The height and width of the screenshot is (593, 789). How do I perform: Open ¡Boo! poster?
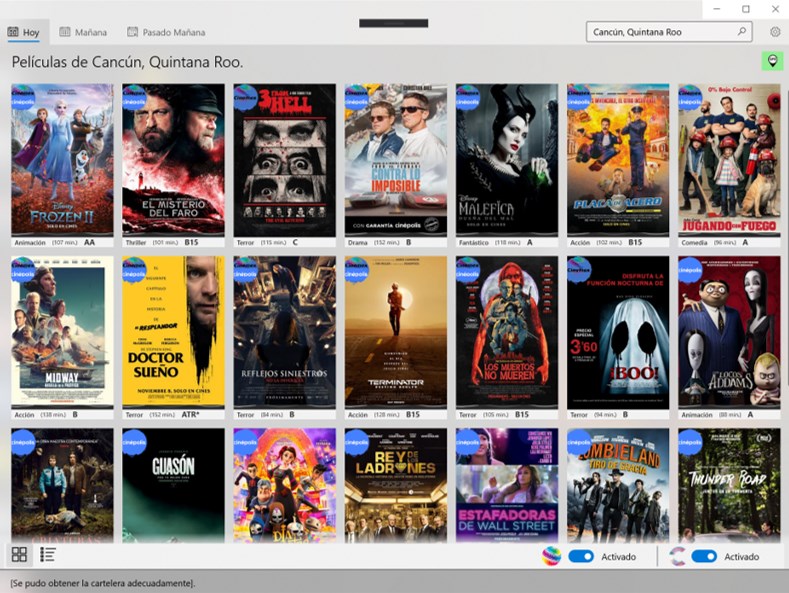click(x=618, y=332)
